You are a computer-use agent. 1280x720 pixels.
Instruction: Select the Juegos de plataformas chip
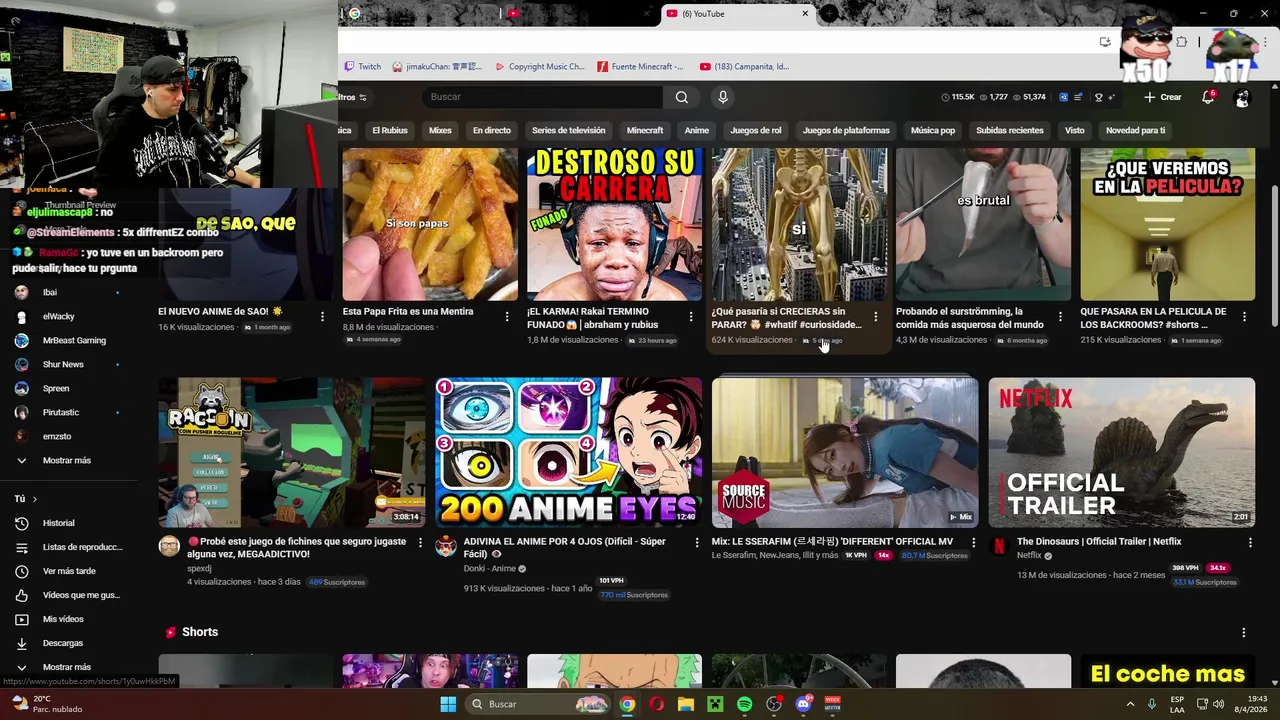(x=846, y=130)
